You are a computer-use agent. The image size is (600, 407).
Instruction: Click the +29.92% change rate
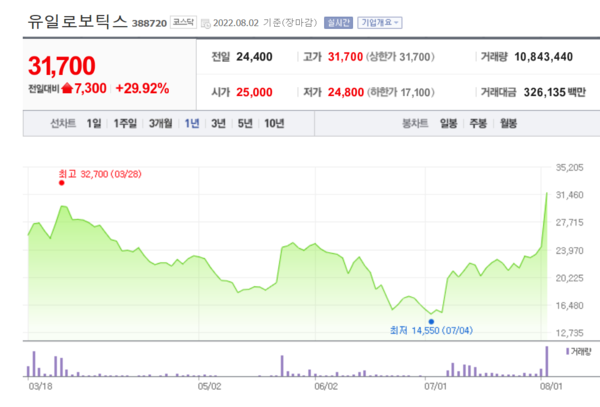[142, 88]
